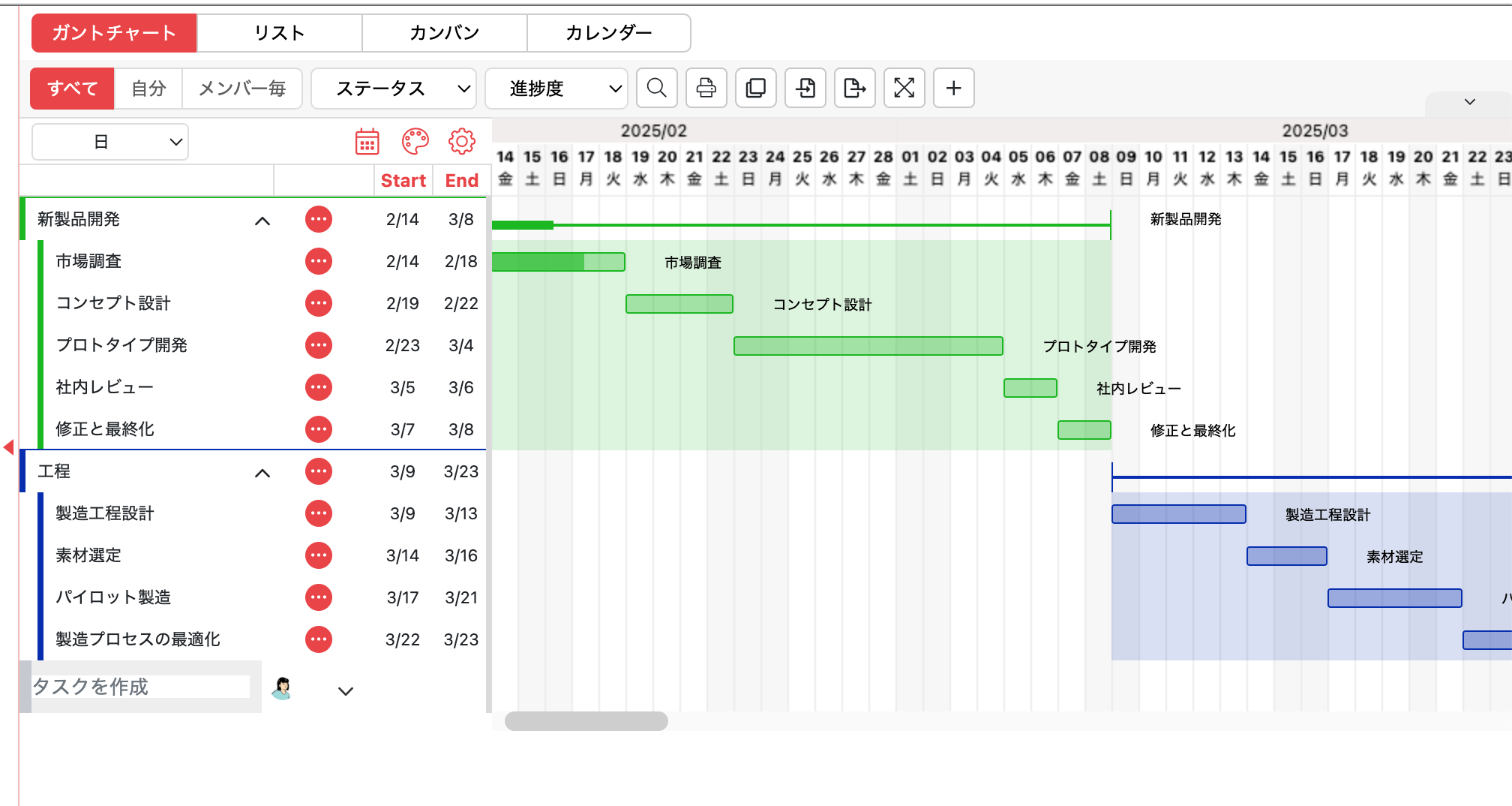Image resolution: width=1512 pixels, height=806 pixels.
Task: Open the 進捗度 dropdown
Action: pos(556,88)
